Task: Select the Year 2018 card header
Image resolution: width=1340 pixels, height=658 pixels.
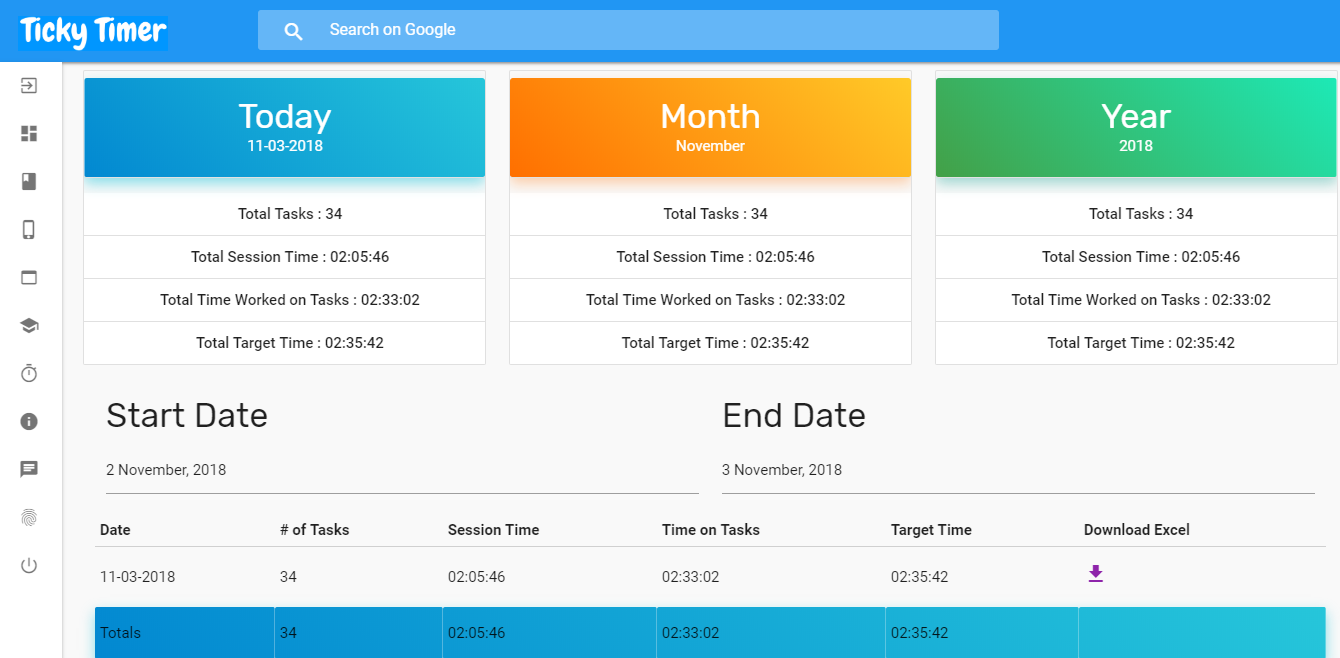Action: (x=1136, y=128)
